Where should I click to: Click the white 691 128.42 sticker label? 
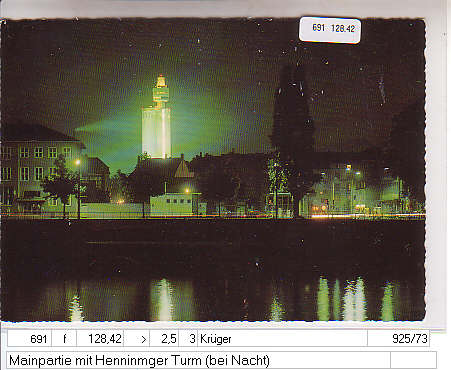[x=330, y=30]
